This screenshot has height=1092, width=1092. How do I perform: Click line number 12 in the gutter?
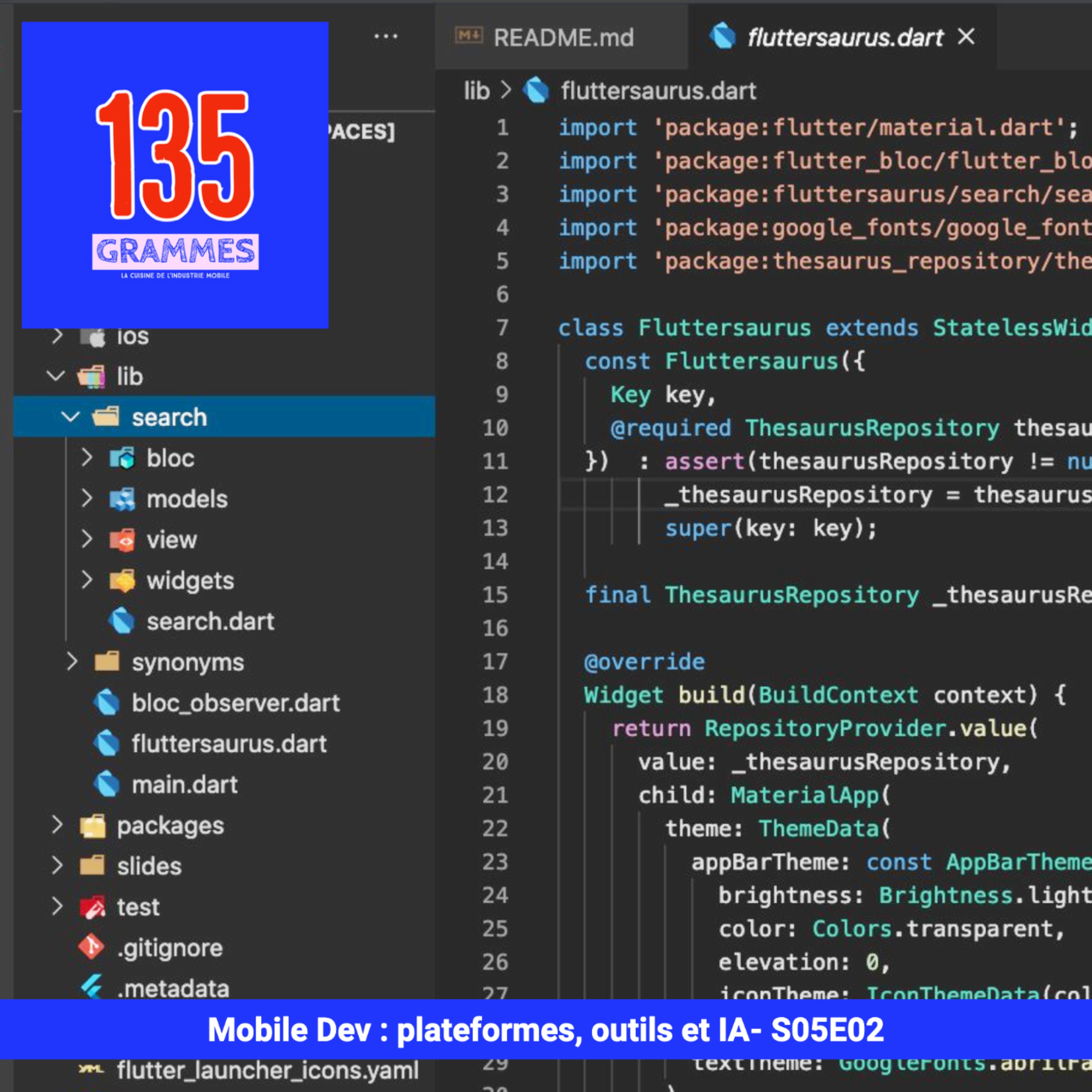click(495, 495)
